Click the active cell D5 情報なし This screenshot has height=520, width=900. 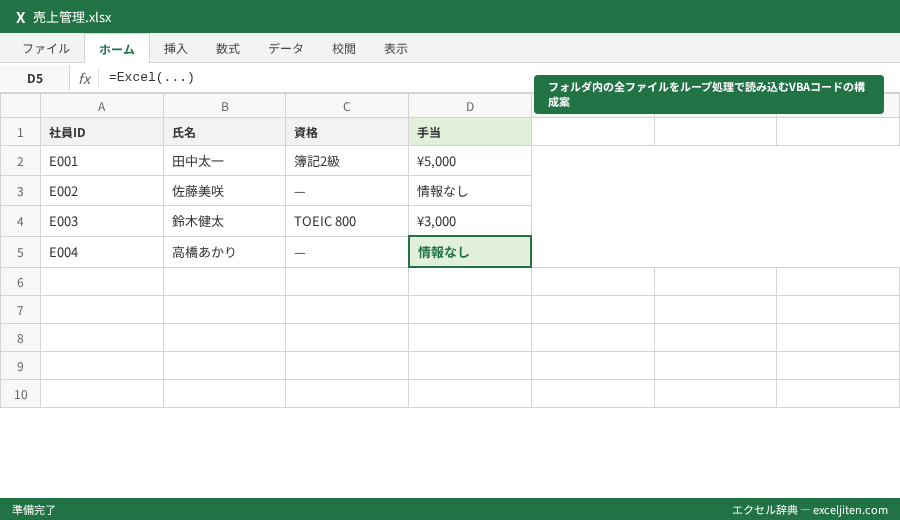pyautogui.click(x=470, y=252)
